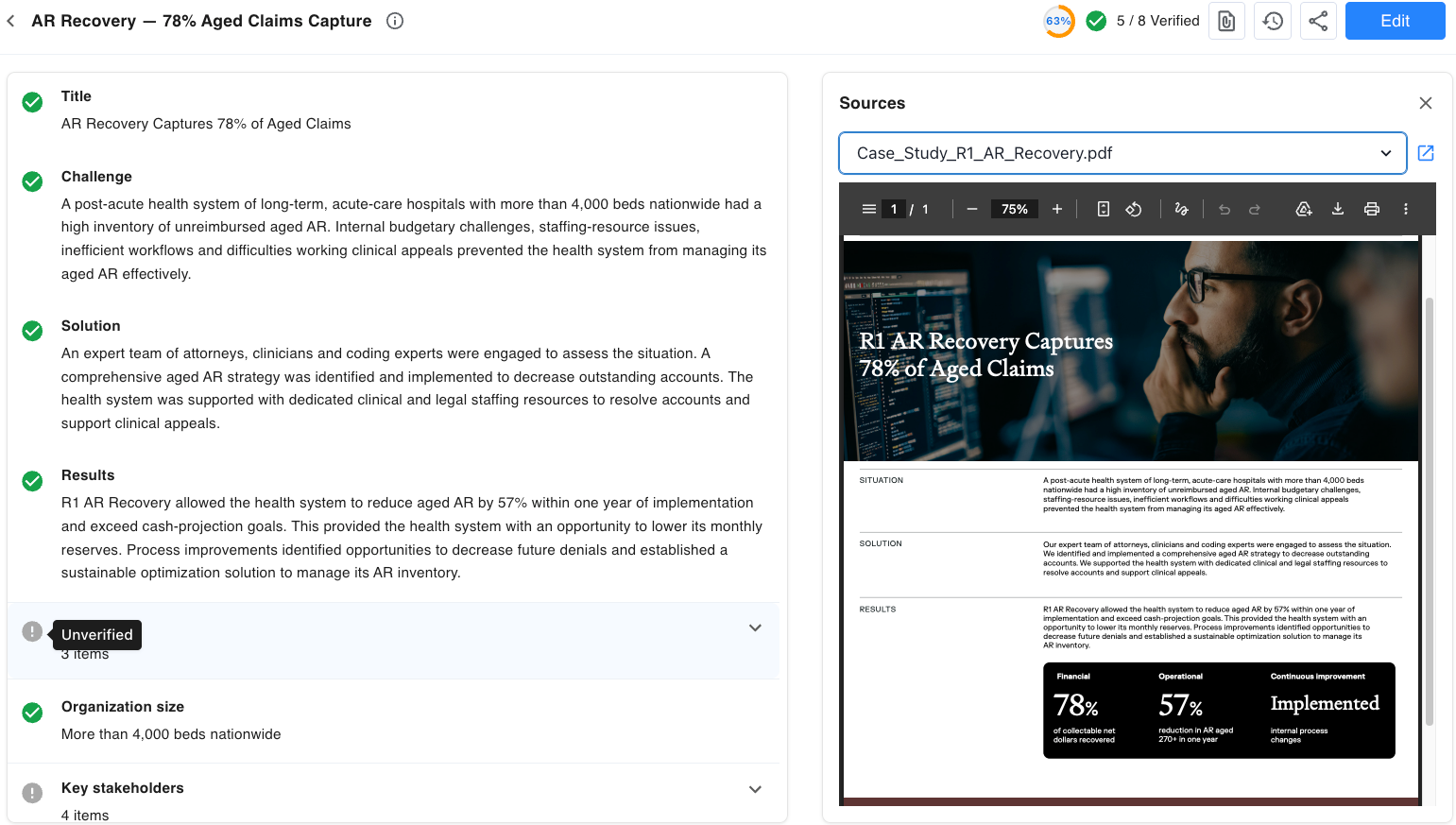Click the 5 / 8 Verified status
This screenshot has width=1456, height=825.
click(1142, 20)
